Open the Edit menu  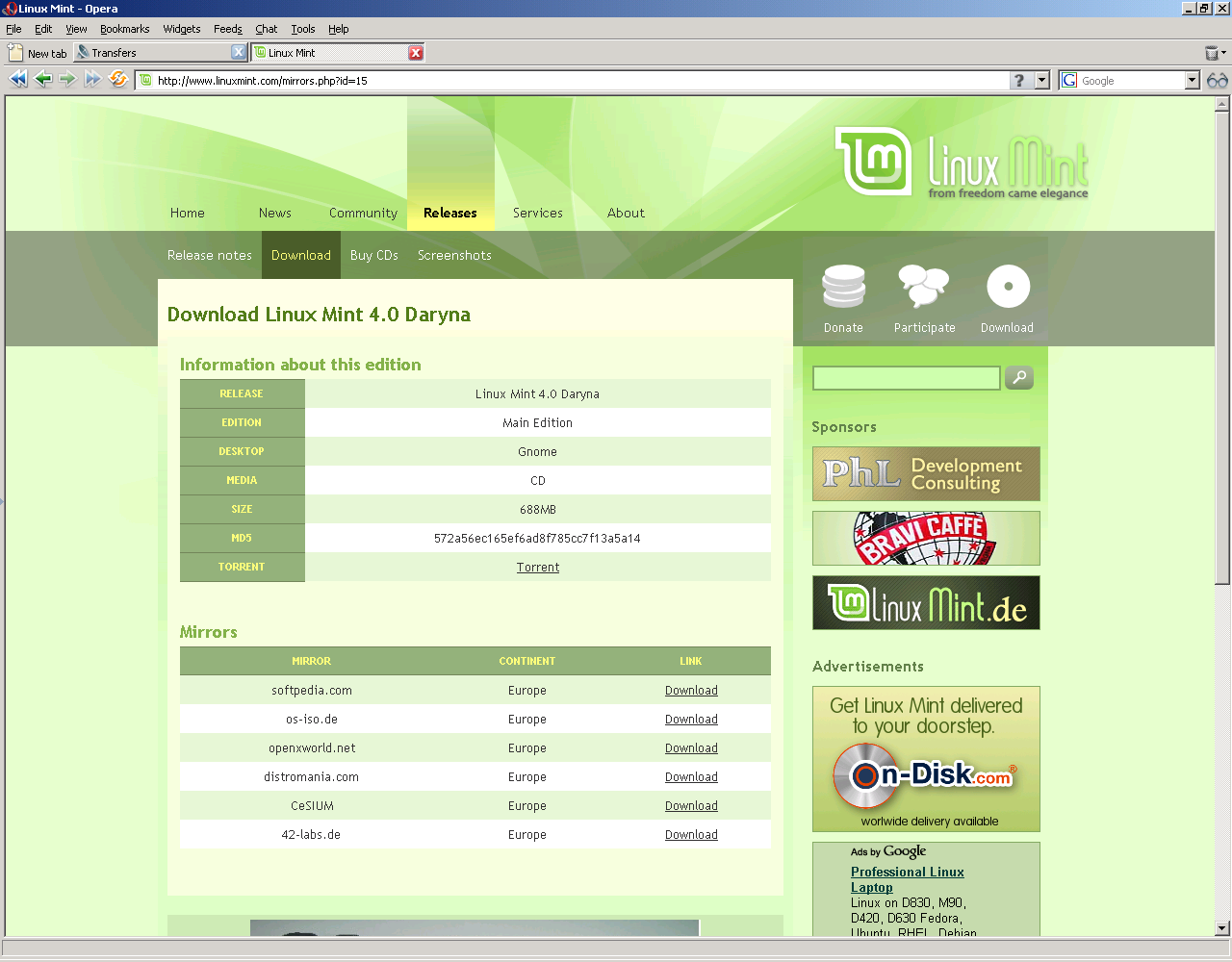click(43, 29)
